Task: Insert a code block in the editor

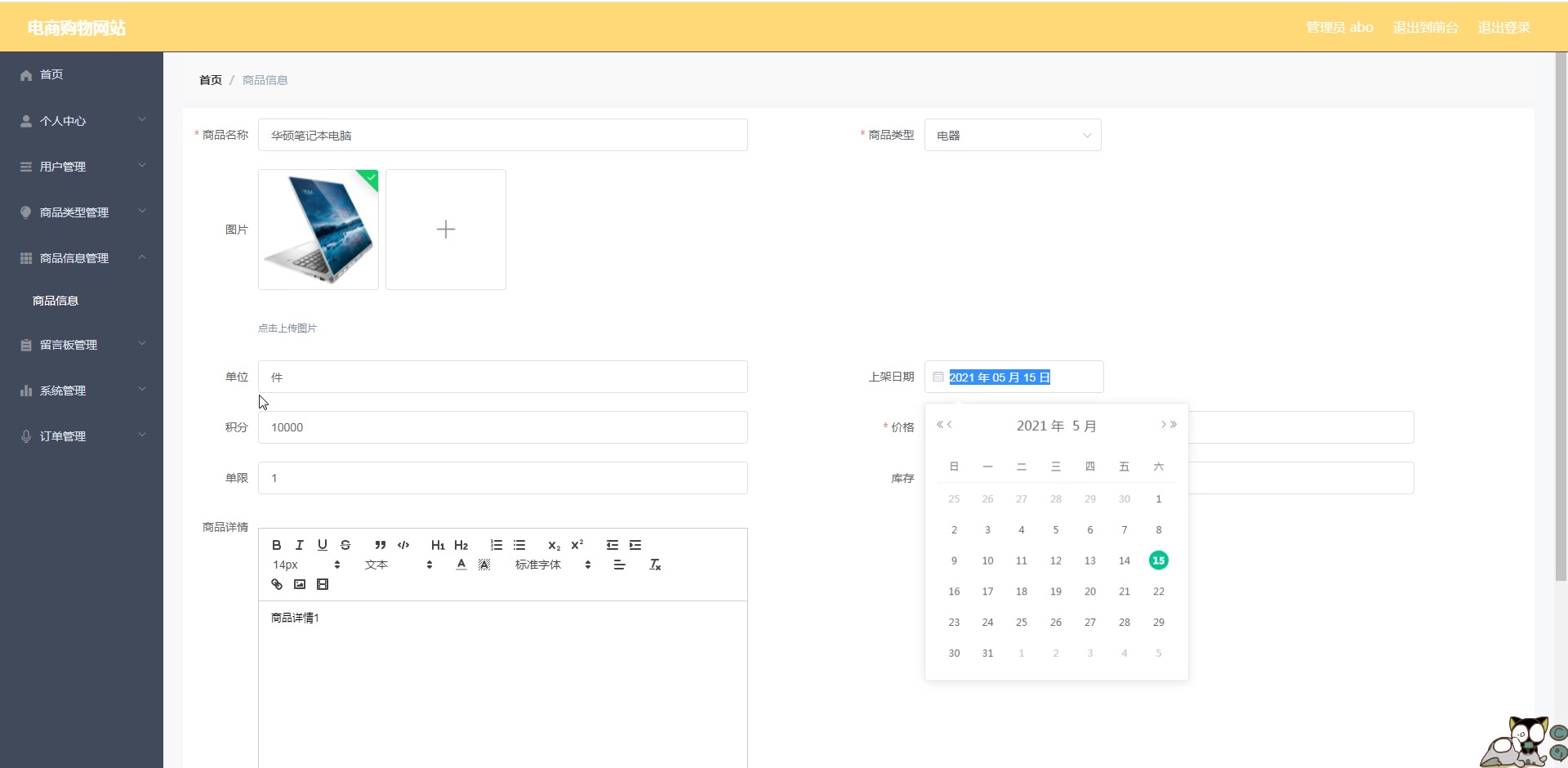Action: tap(403, 545)
